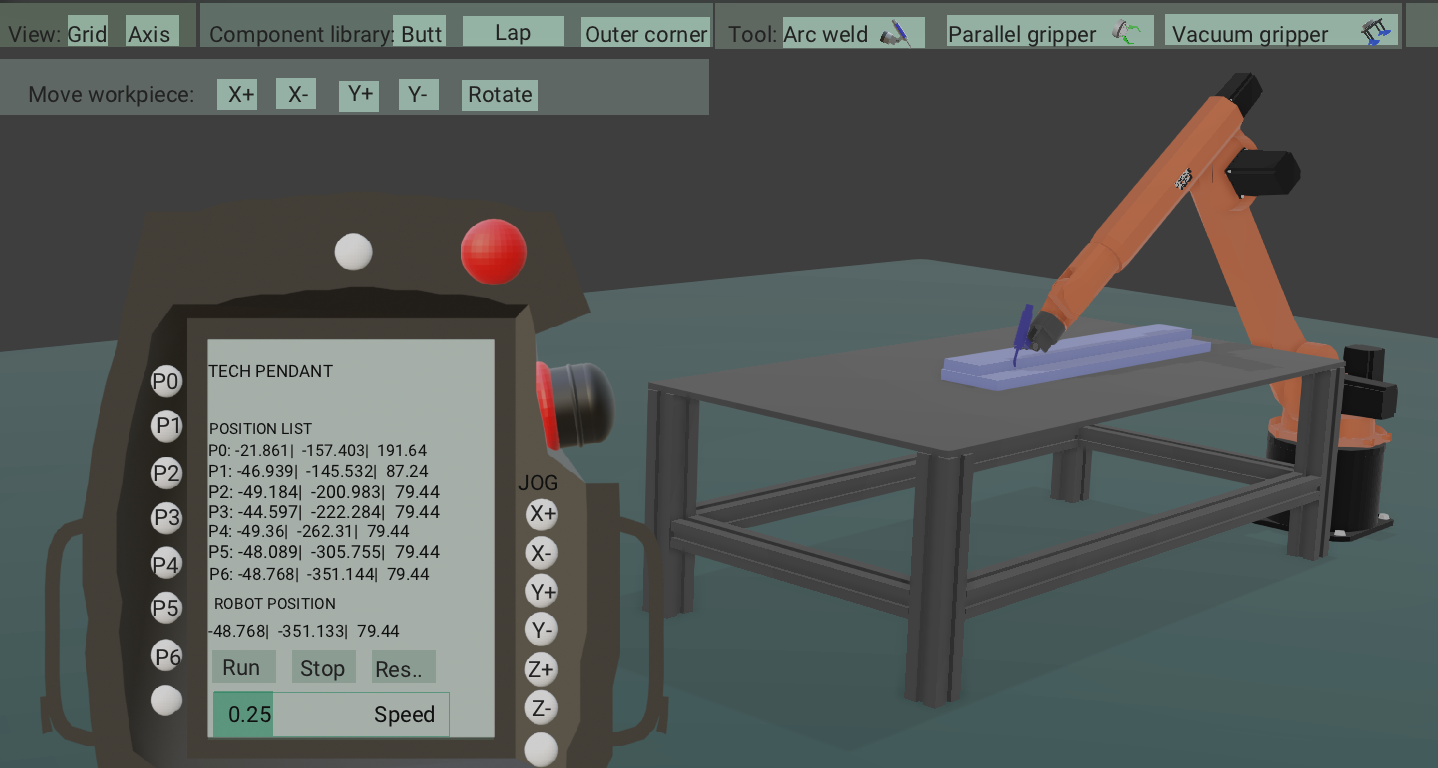Jog robot down with Z- button
Viewport: 1438px width, 768px height.
coord(541,708)
